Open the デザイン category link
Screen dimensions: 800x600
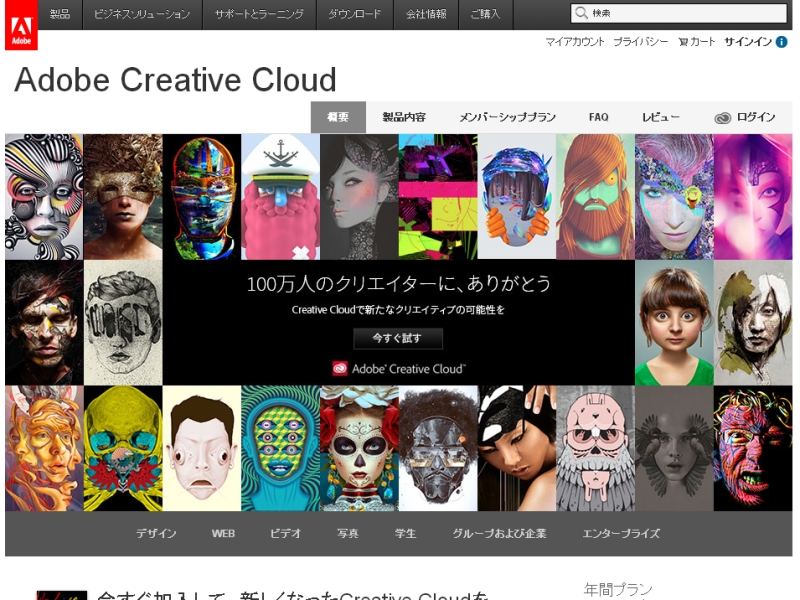click(156, 533)
